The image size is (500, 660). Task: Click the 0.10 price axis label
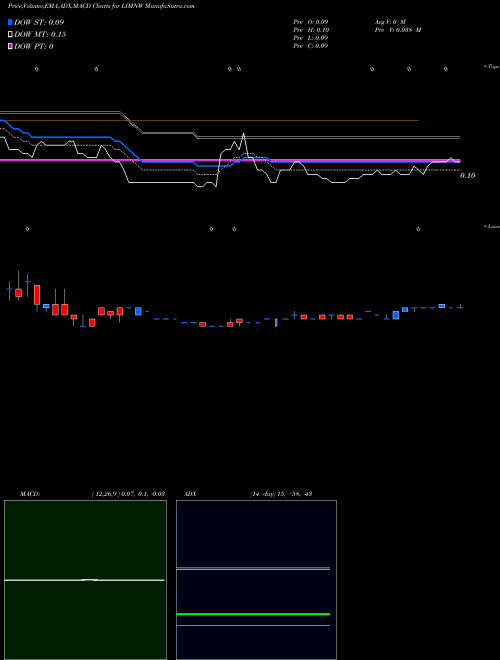[x=467, y=176]
